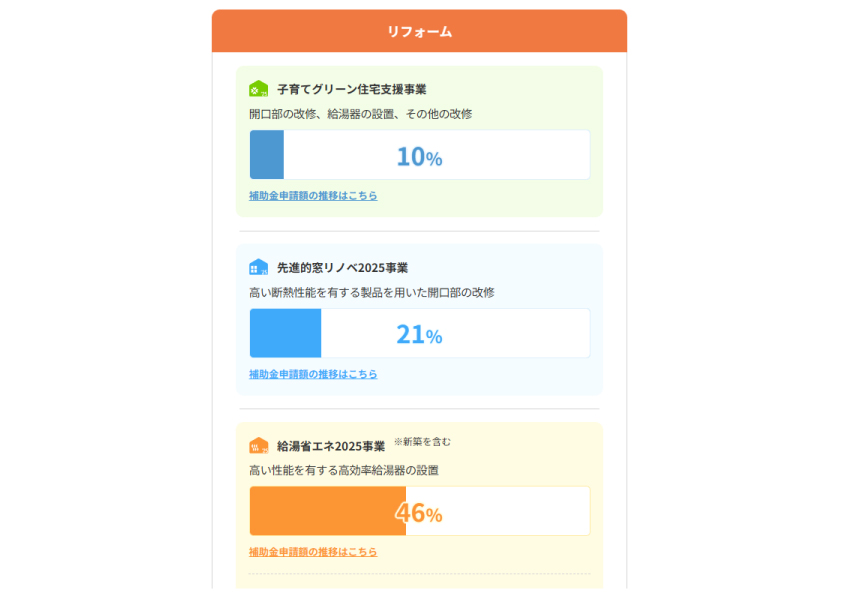842x595 pixels.
Task: Click the green house icon for 子育てグリーン住宅支援事業
Action: click(258, 89)
